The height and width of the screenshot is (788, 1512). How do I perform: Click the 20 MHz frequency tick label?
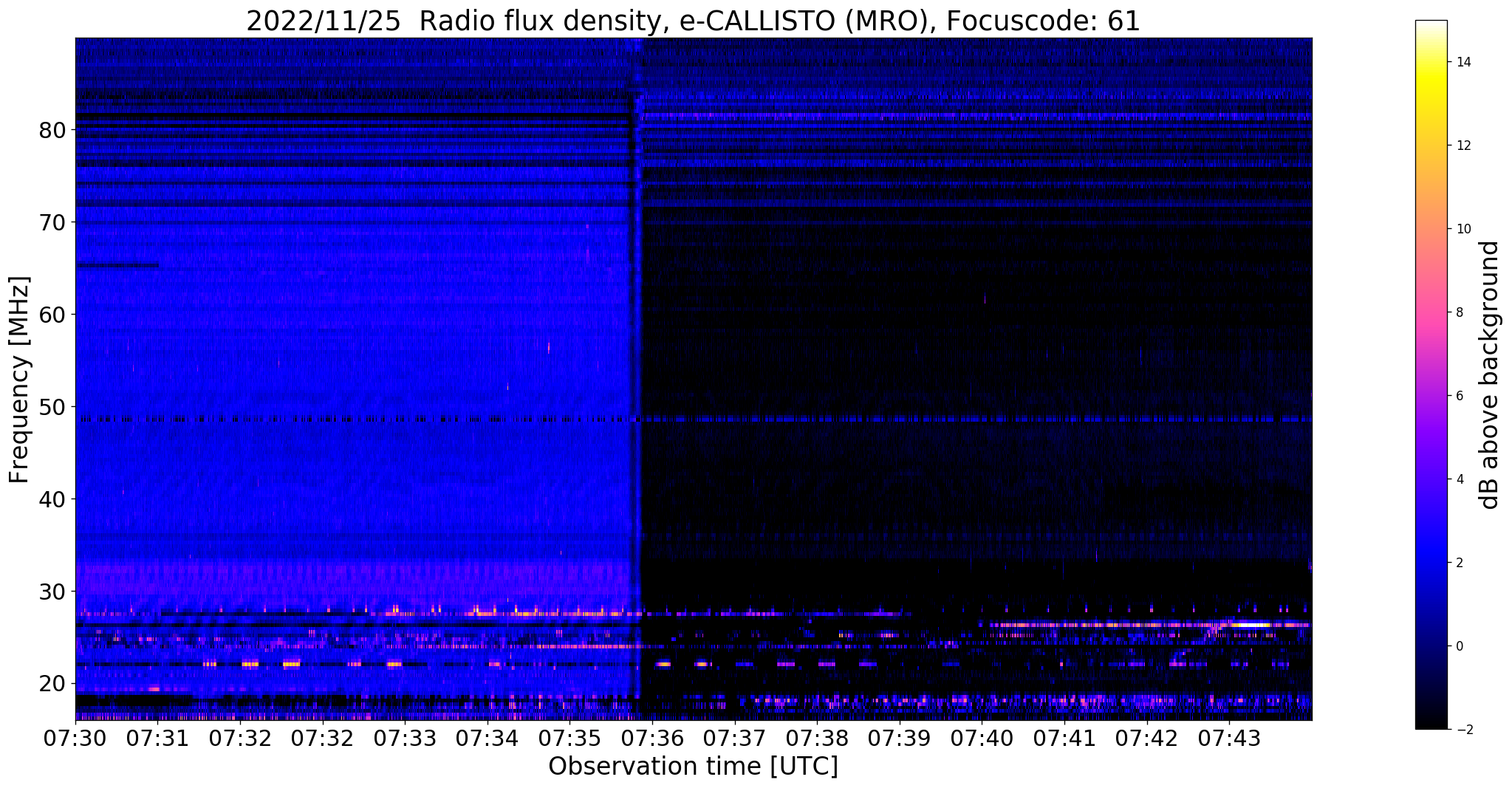point(52,684)
